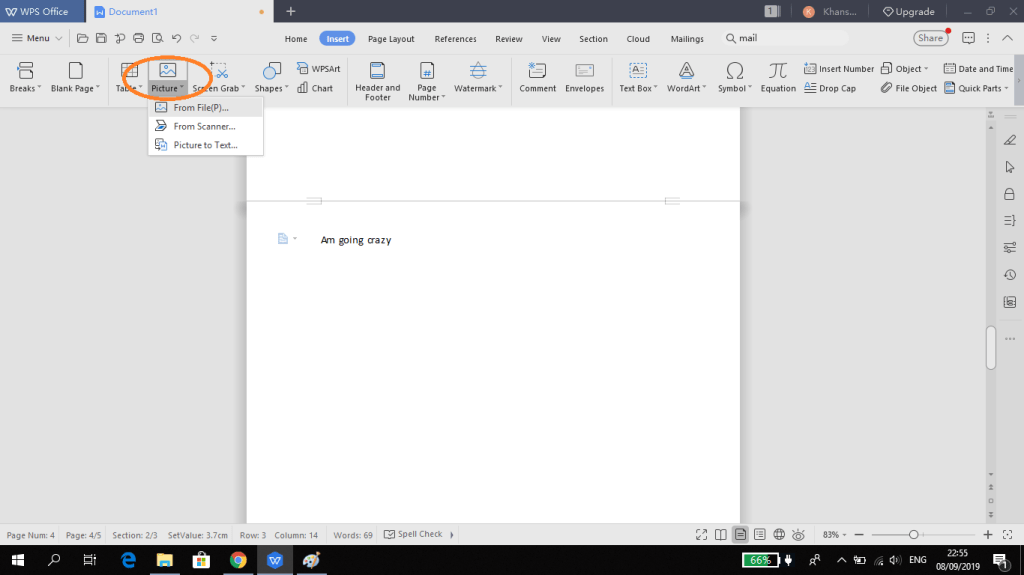Toggle the eye protection mode icon
This screenshot has width=1024, height=575.
[x=799, y=534]
